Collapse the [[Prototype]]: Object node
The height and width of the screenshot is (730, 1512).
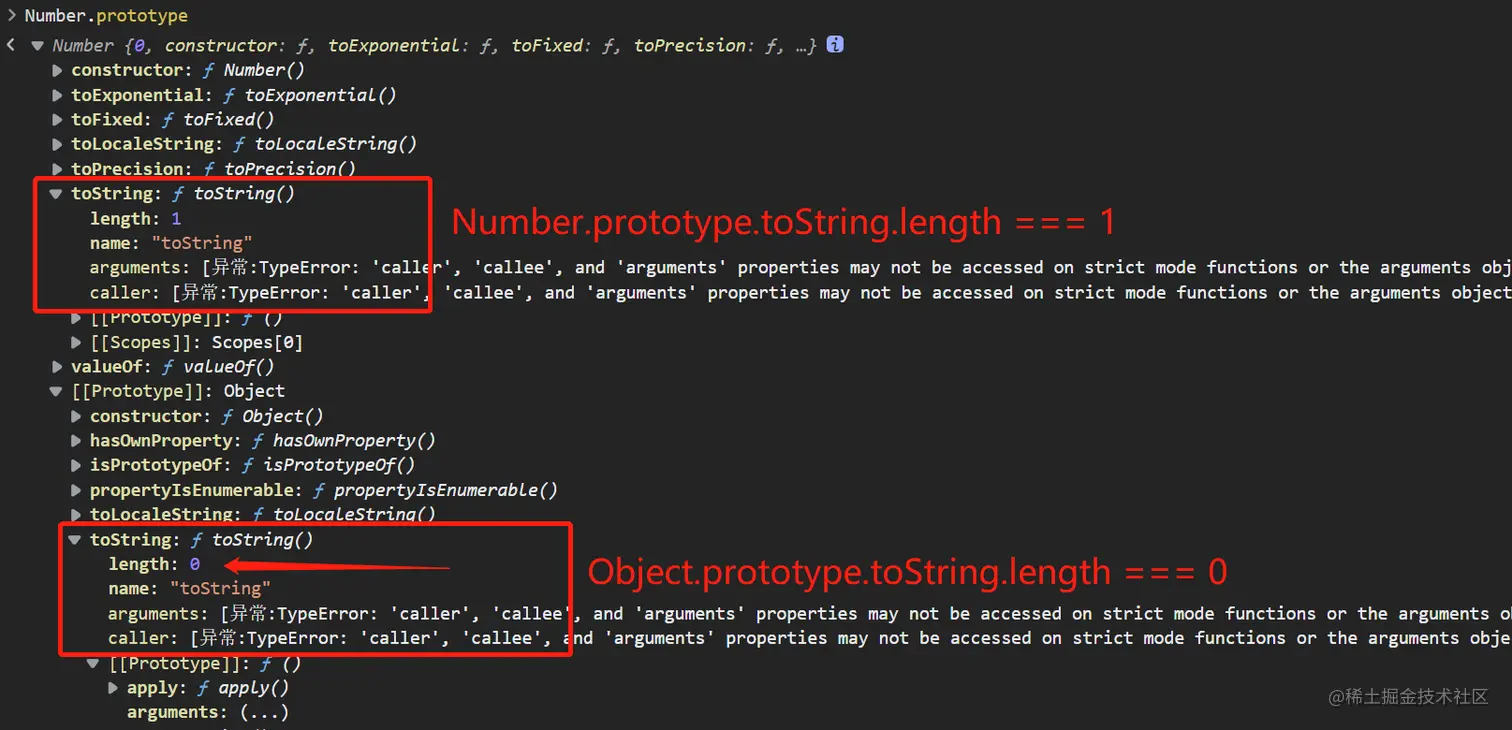pyautogui.click(x=57, y=392)
